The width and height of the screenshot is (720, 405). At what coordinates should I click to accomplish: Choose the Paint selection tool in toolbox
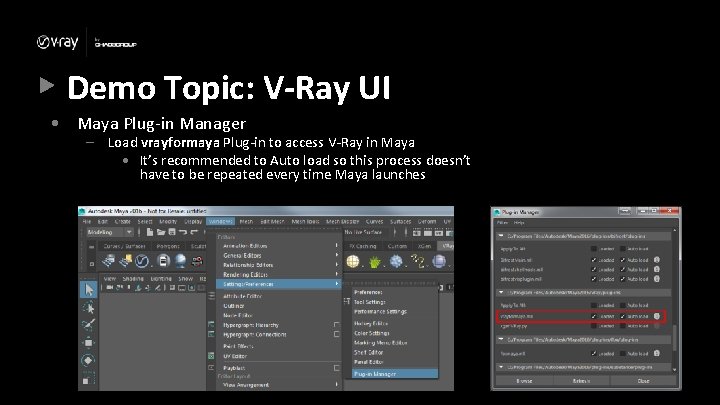89,325
